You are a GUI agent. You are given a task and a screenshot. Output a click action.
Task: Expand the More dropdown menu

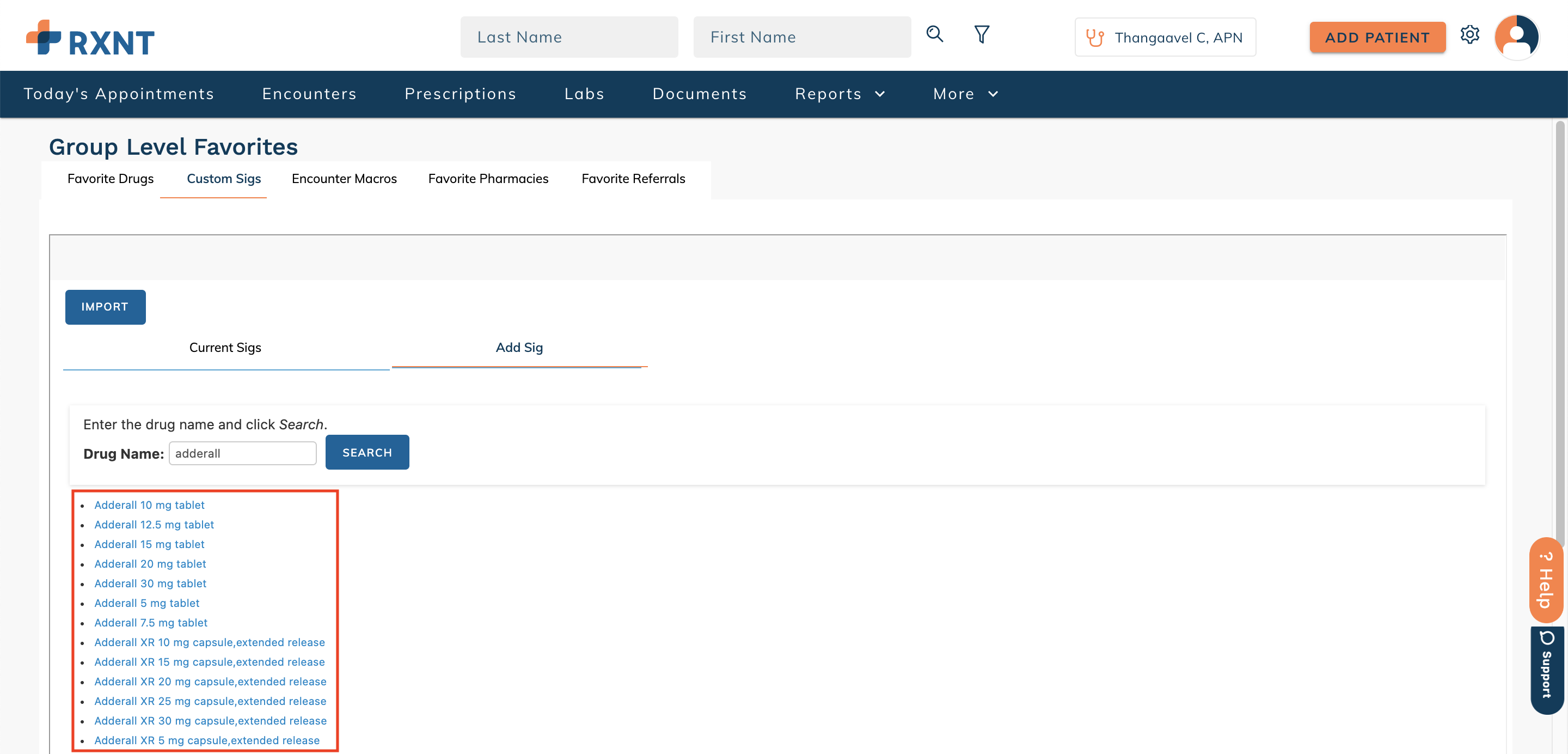click(965, 94)
